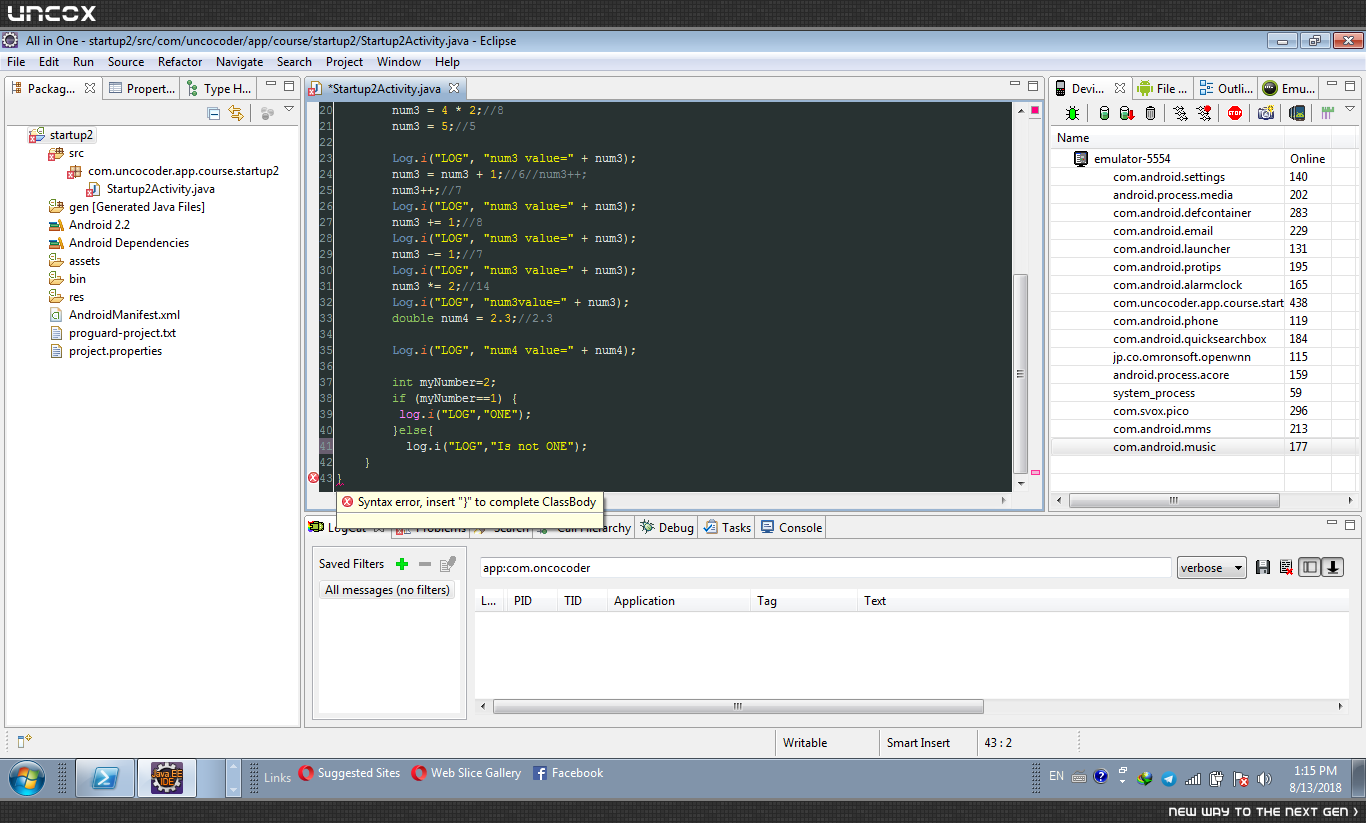Click the Tag column header in LogCat

[803, 601]
